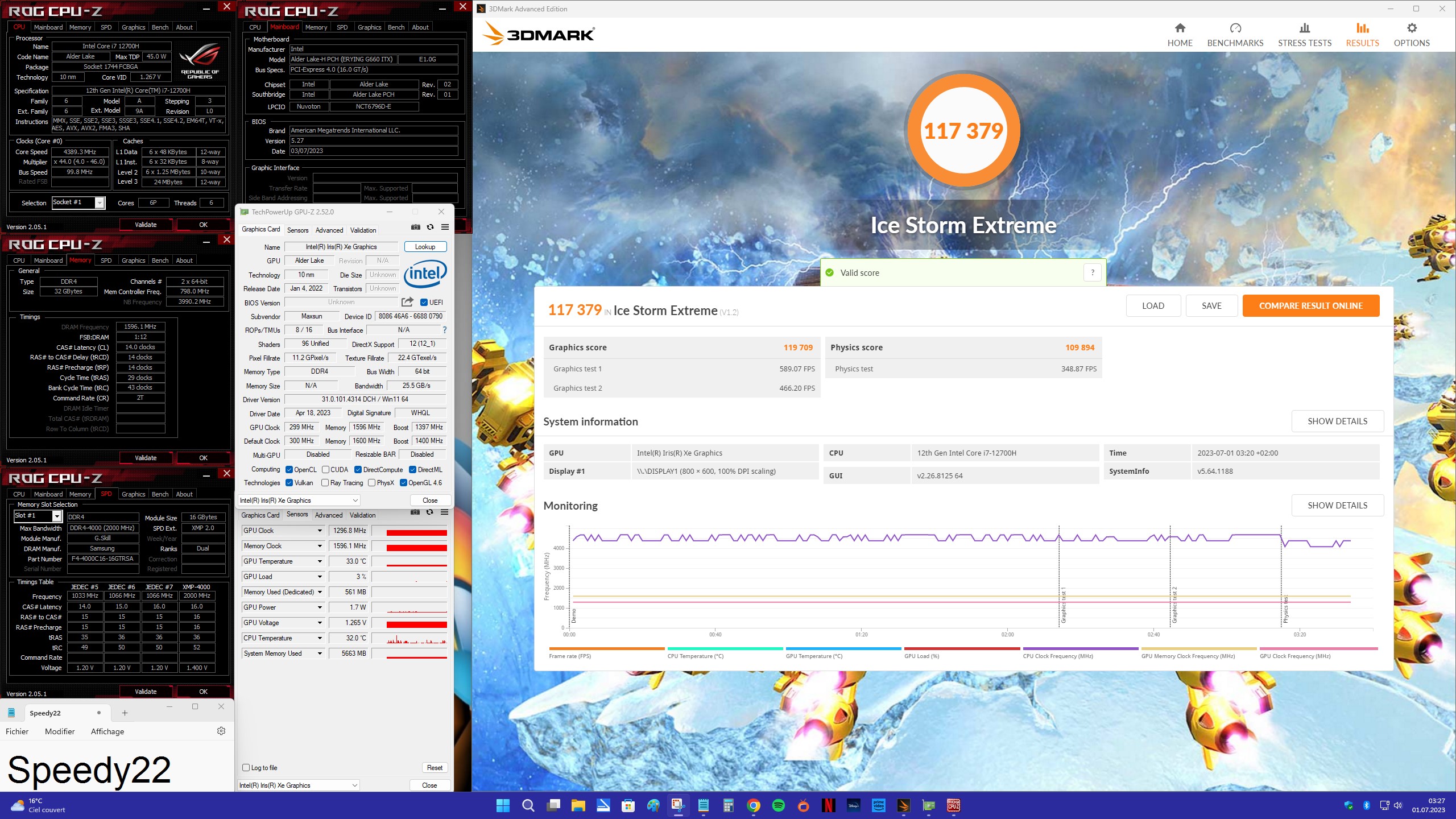Open the 3DMark HOME page
1456x819 pixels.
click(1180, 35)
